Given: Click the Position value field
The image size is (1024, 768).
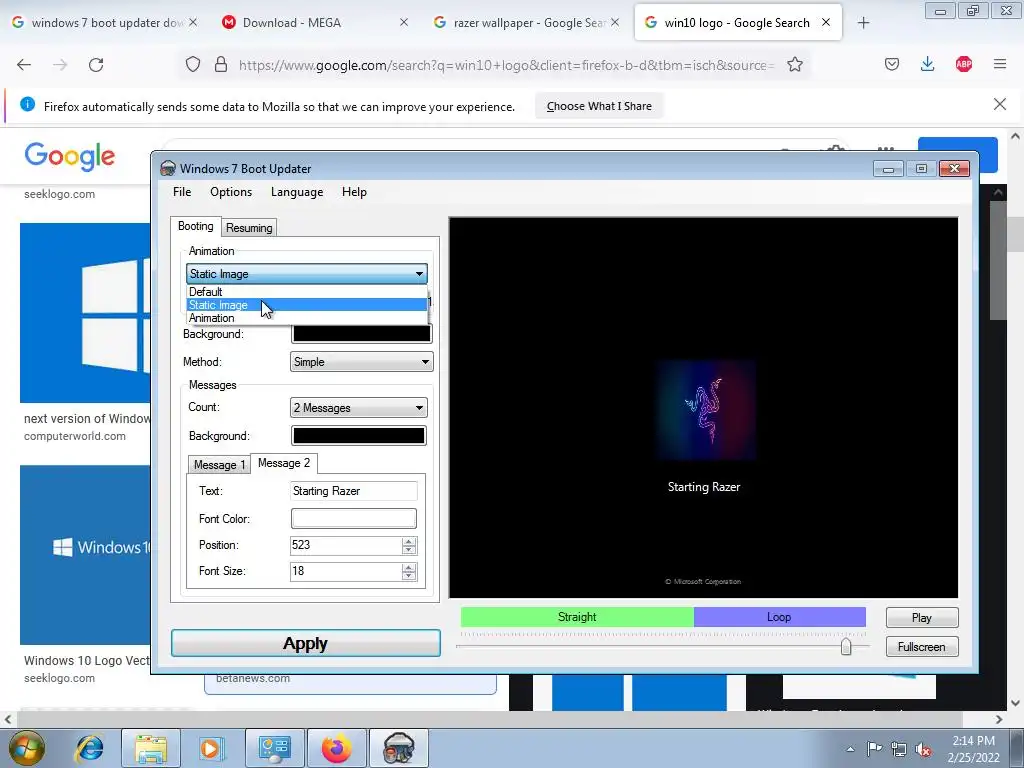Looking at the screenshot, I should (345, 545).
